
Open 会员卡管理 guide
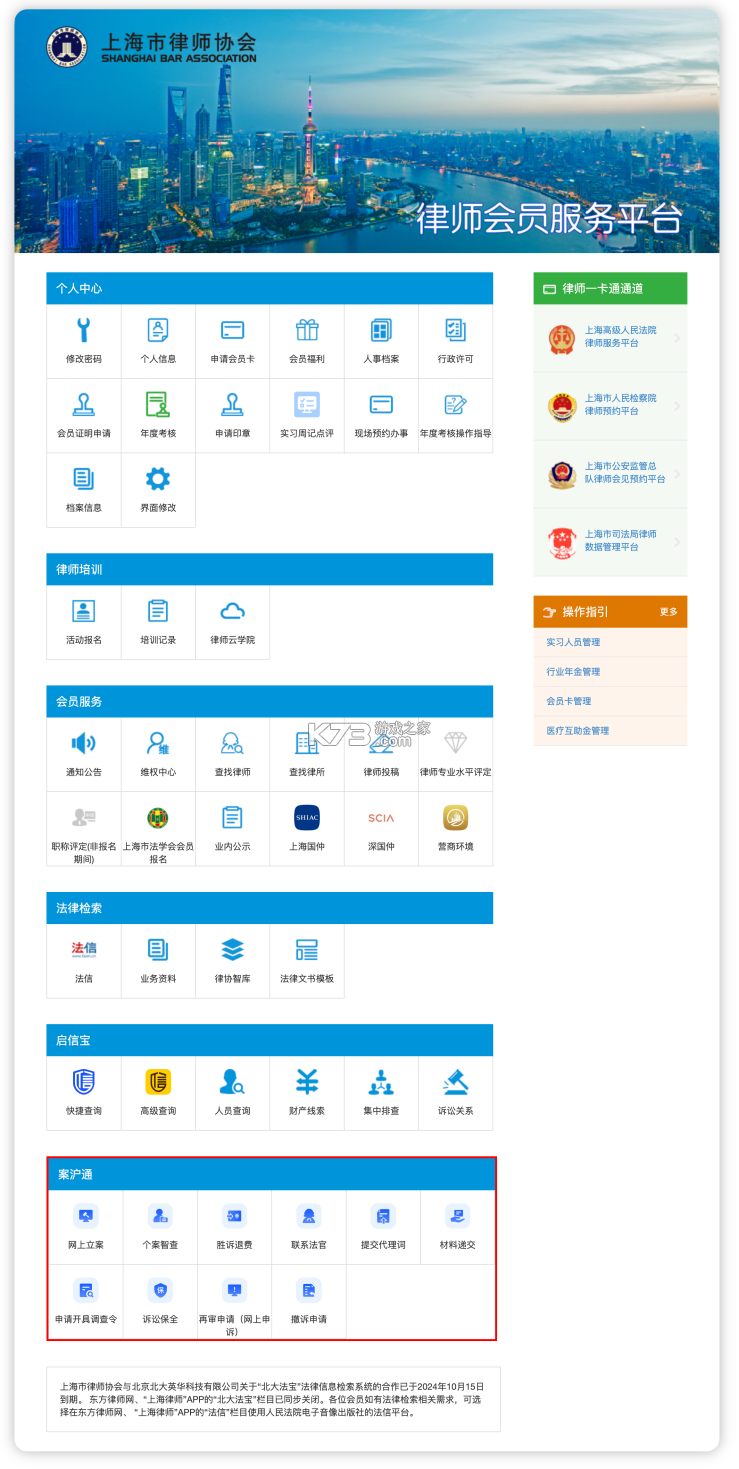pos(568,701)
